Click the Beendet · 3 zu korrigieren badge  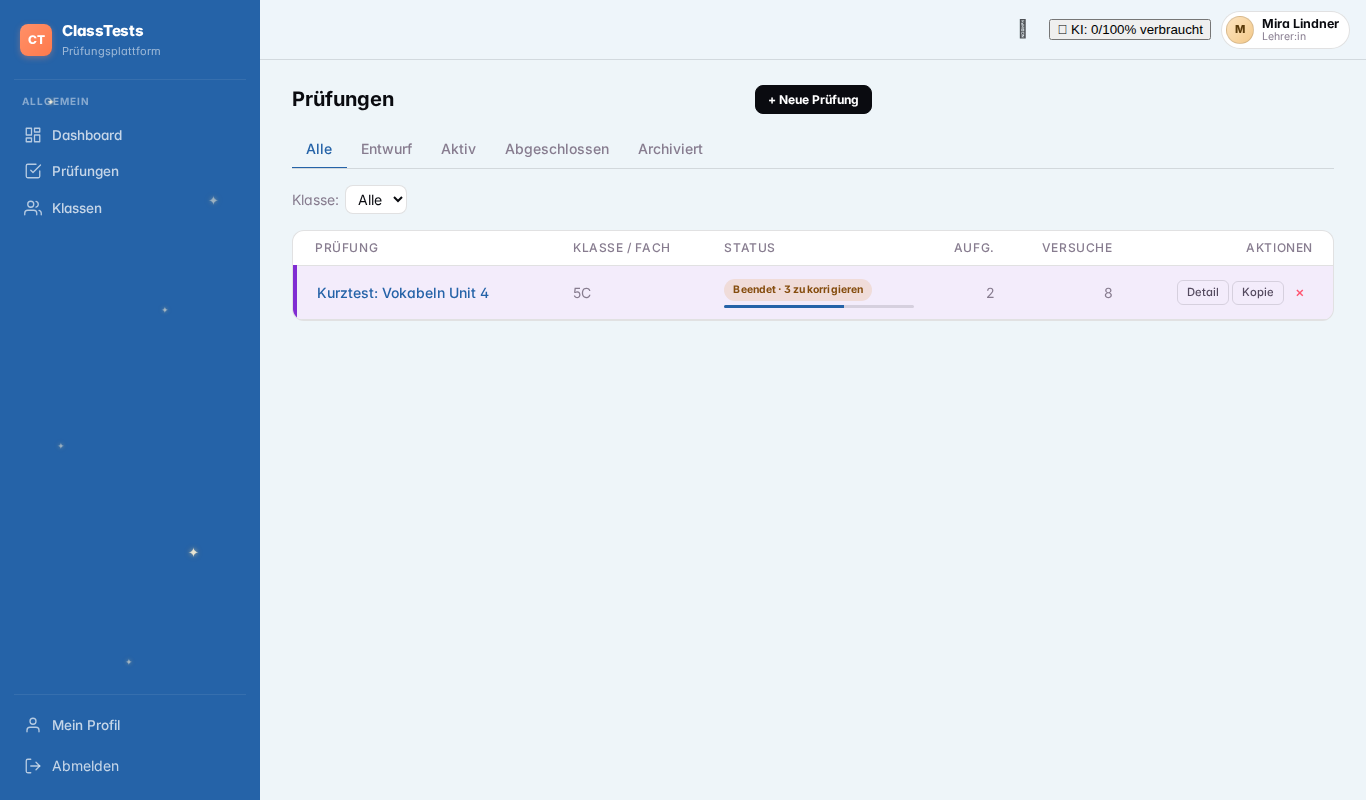(x=798, y=290)
